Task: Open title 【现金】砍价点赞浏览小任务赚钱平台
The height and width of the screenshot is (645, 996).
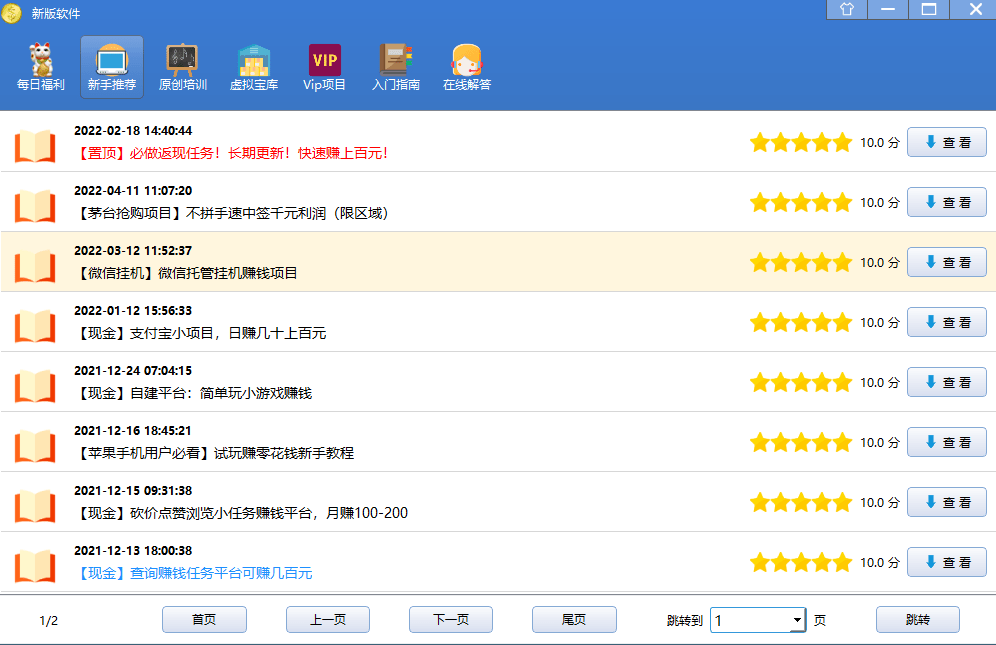Action: click(x=241, y=513)
